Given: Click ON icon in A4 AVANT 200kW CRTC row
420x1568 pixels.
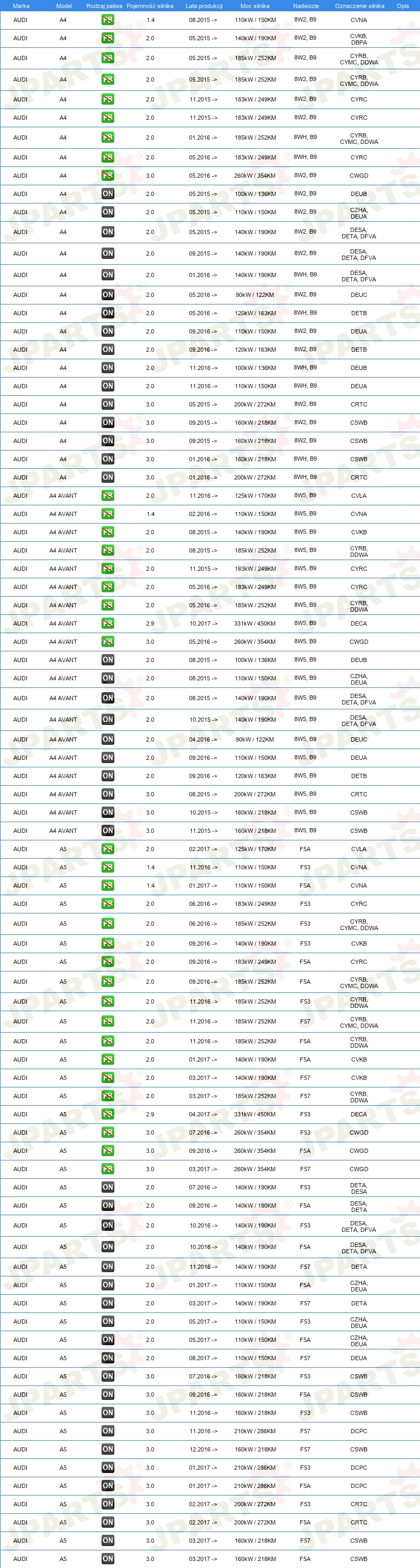Looking at the screenshot, I should (x=108, y=794).
